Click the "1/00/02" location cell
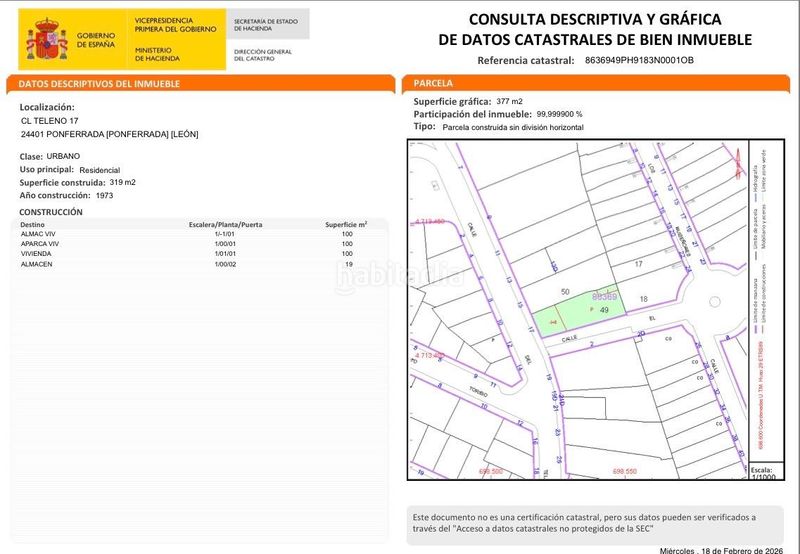The width and height of the screenshot is (800, 554). (225, 264)
